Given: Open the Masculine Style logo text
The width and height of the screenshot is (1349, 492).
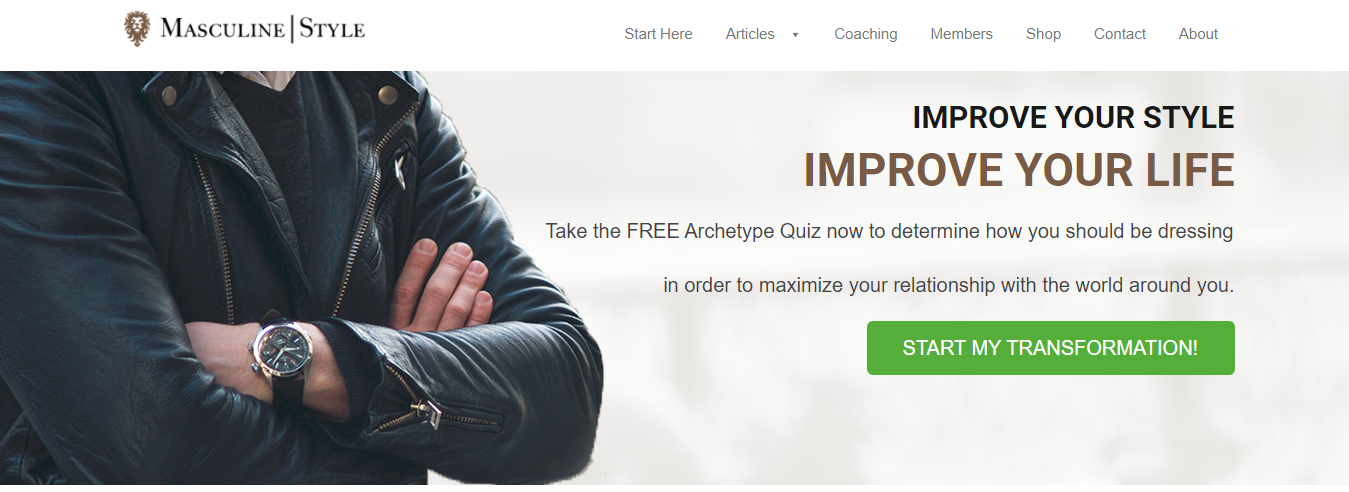Looking at the screenshot, I should [263, 29].
